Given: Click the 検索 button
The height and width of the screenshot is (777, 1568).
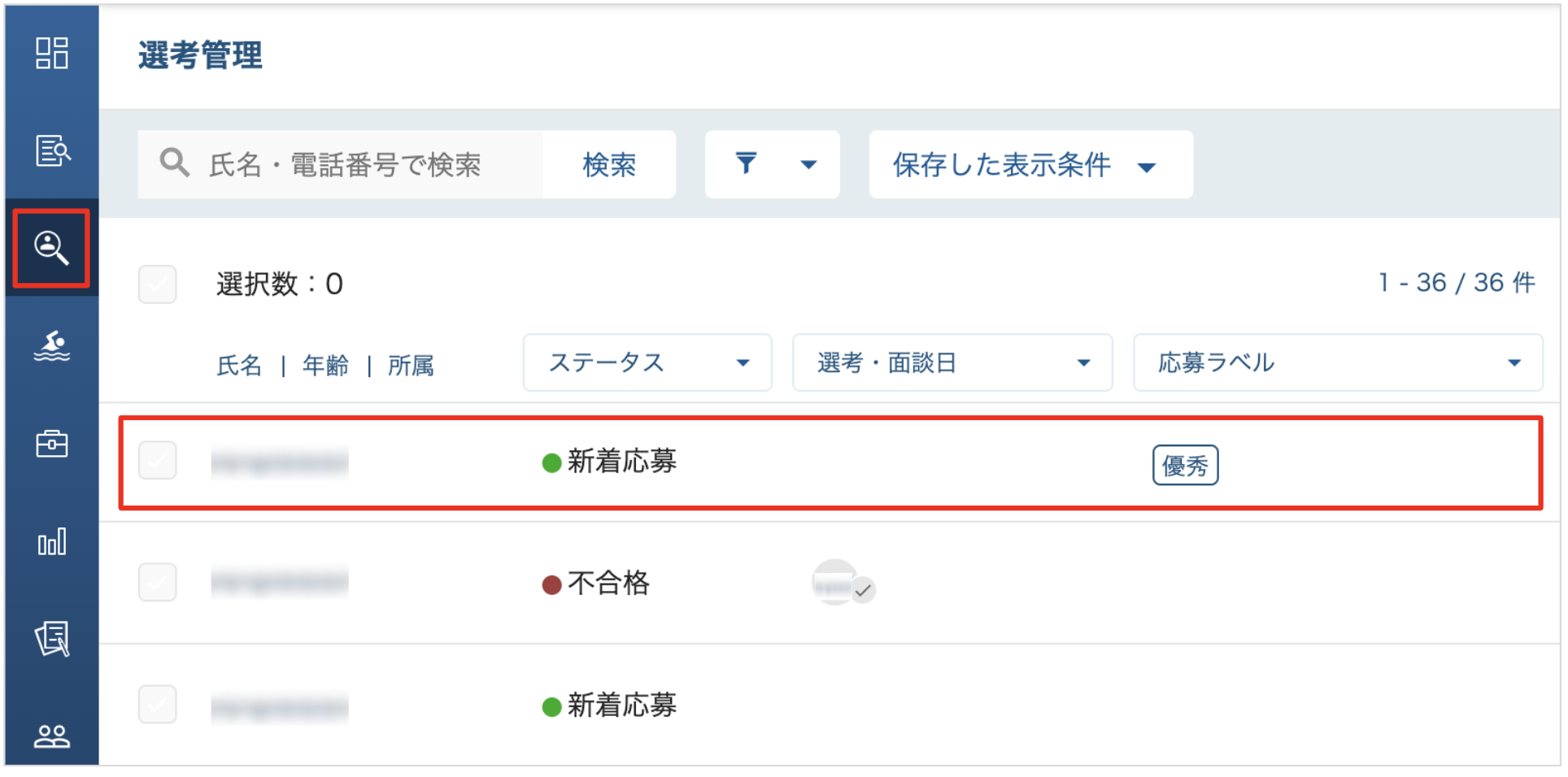Looking at the screenshot, I should point(609,164).
